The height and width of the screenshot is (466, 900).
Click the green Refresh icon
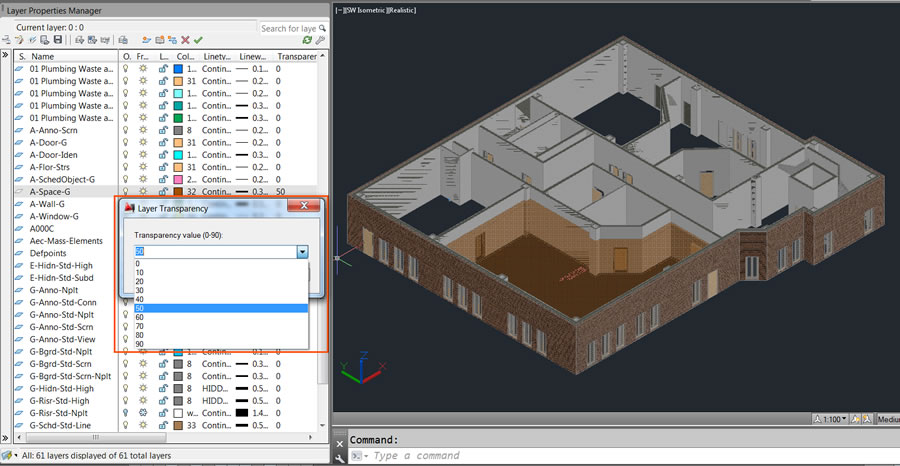pos(307,40)
